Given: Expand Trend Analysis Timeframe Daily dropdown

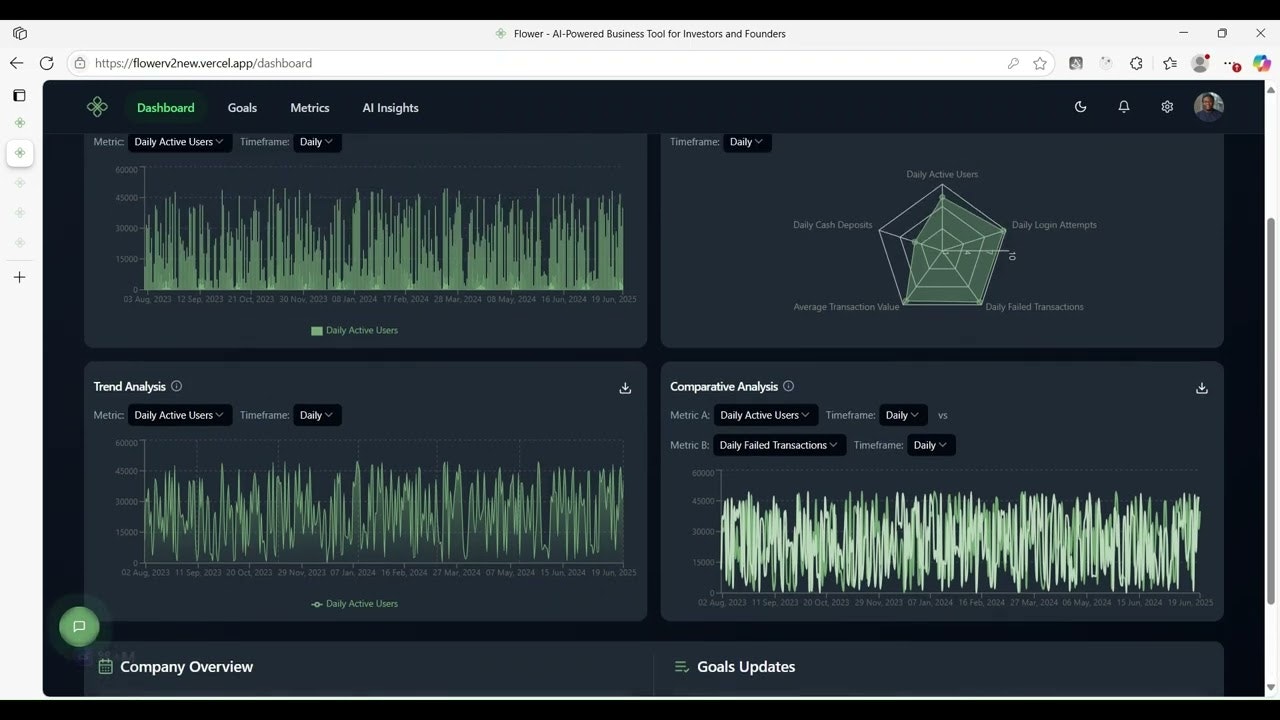Looking at the screenshot, I should click(317, 415).
